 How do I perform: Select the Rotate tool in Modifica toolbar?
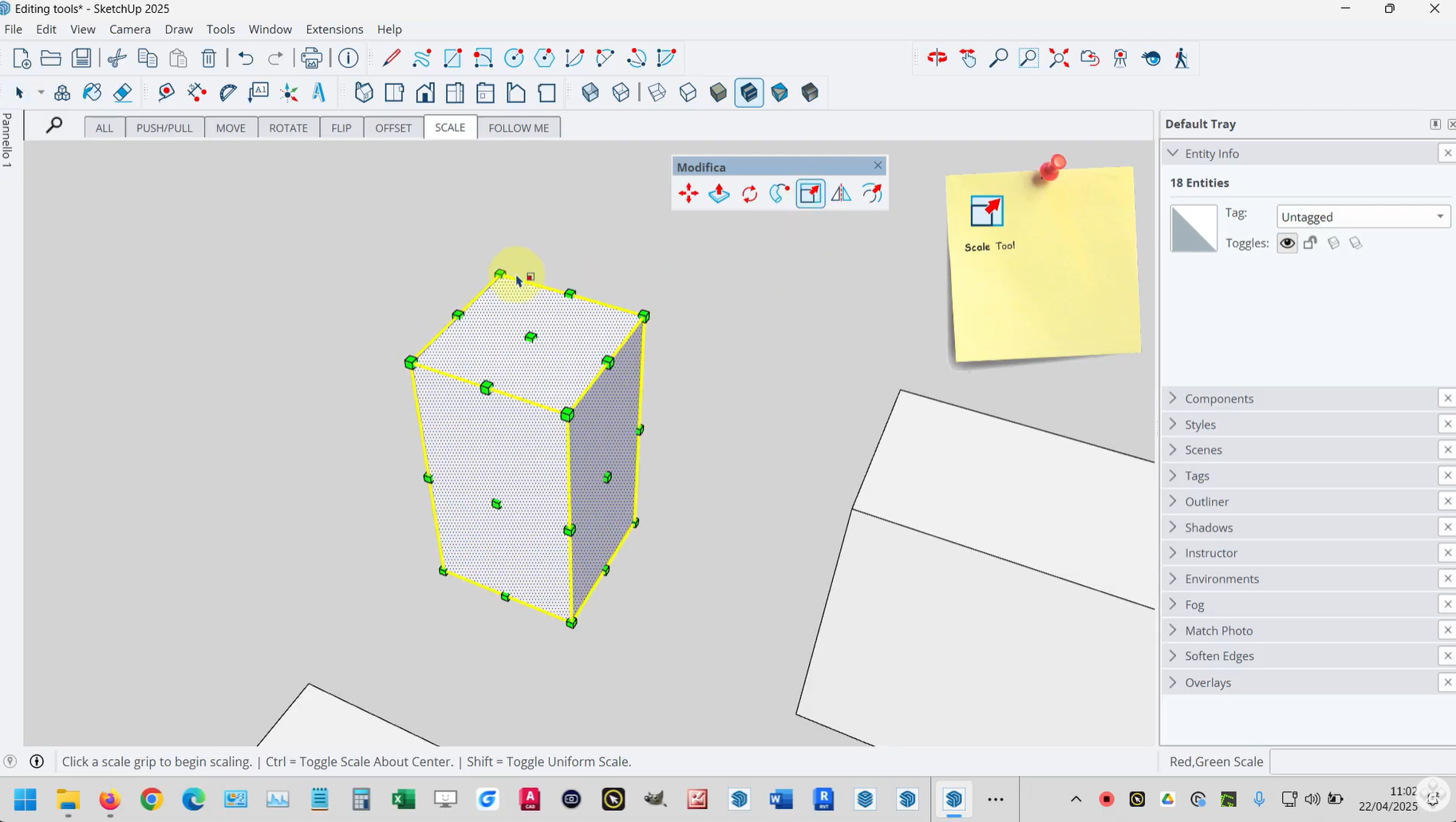(749, 194)
